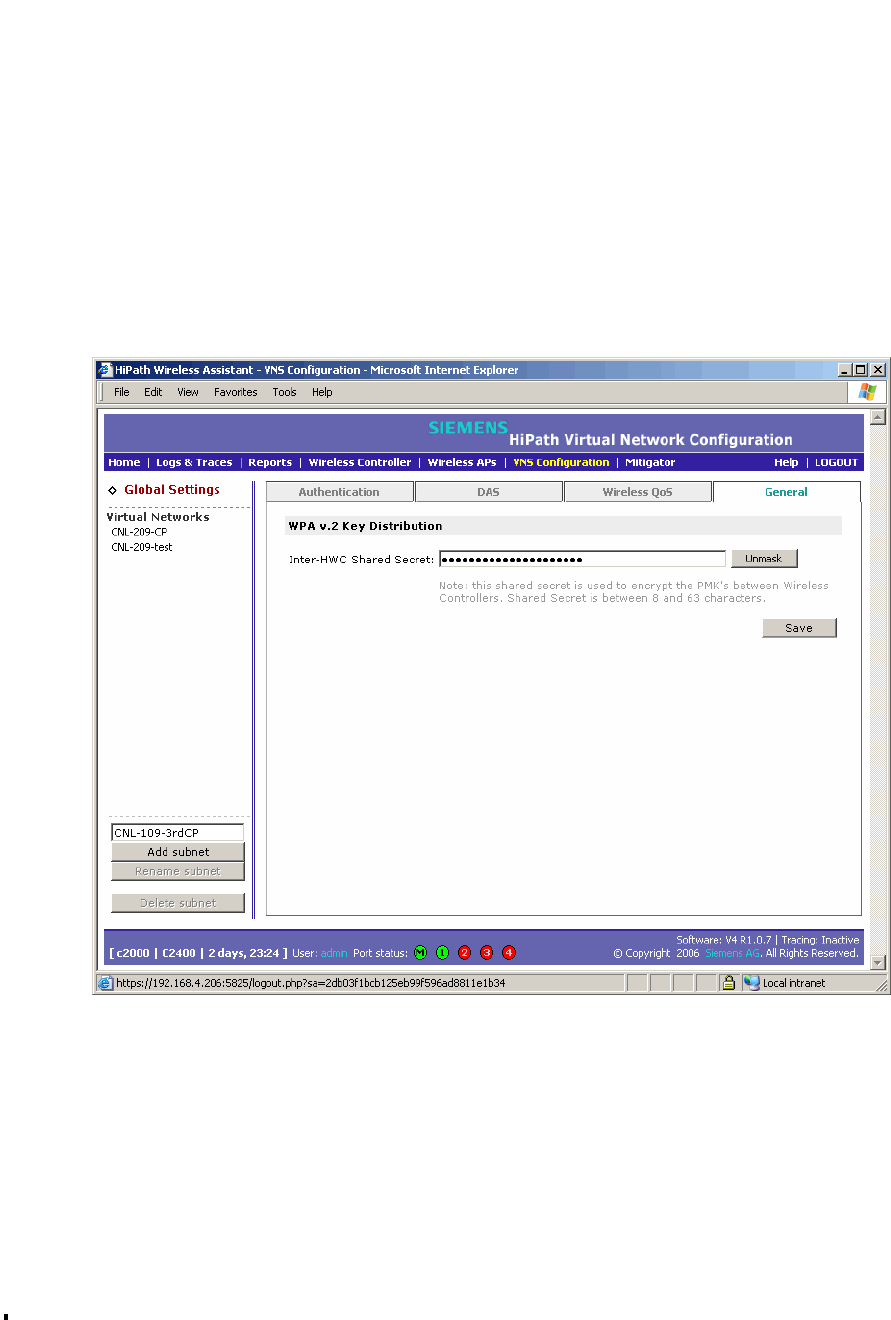This screenshot has height=1320, width=891.
Task: Click the 'Software: V4 R1.0.7' footer text
Action: click(725, 940)
